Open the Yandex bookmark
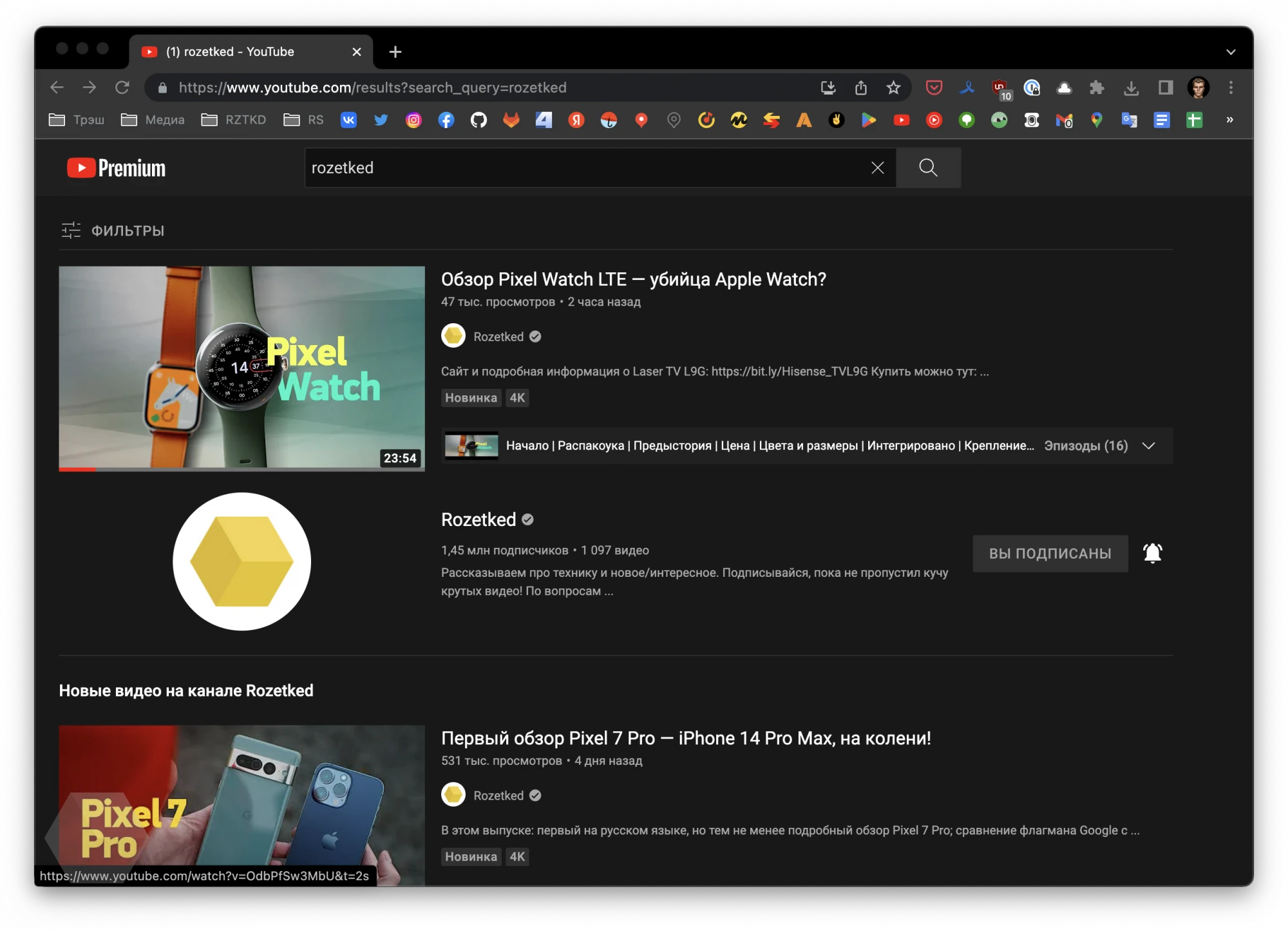Image resolution: width=1288 pixels, height=929 pixels. 576,120
